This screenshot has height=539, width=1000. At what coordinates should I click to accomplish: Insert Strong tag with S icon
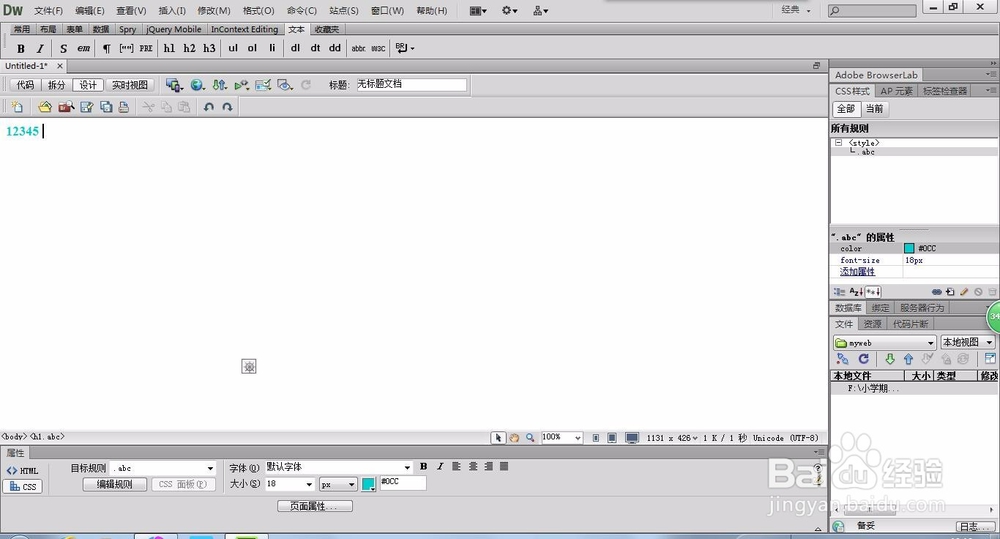point(63,48)
